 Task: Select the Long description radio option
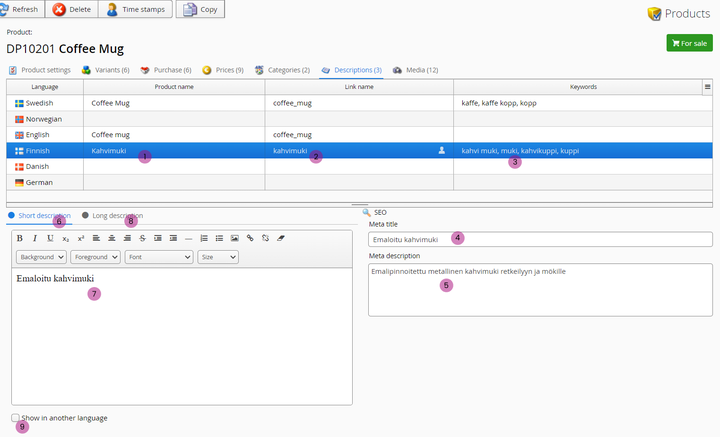pos(86,215)
